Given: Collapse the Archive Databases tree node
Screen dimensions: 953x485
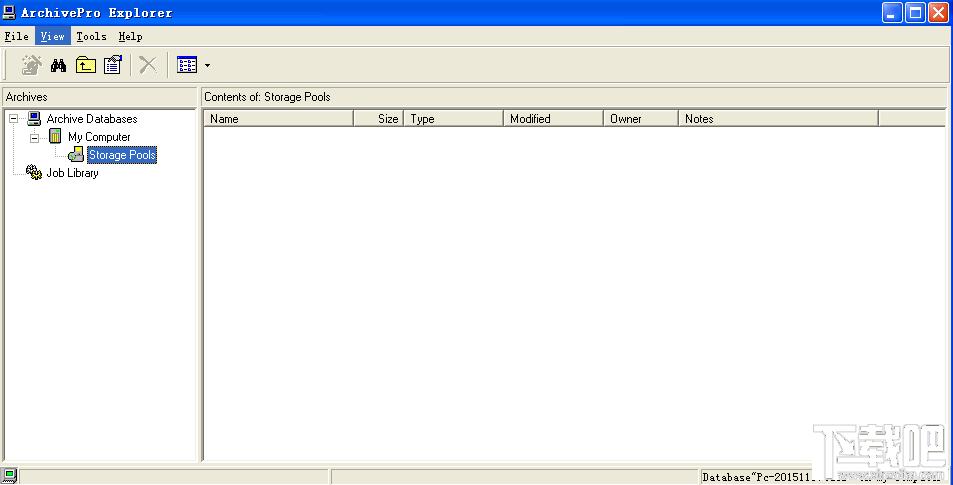Looking at the screenshot, I should pos(13,119).
